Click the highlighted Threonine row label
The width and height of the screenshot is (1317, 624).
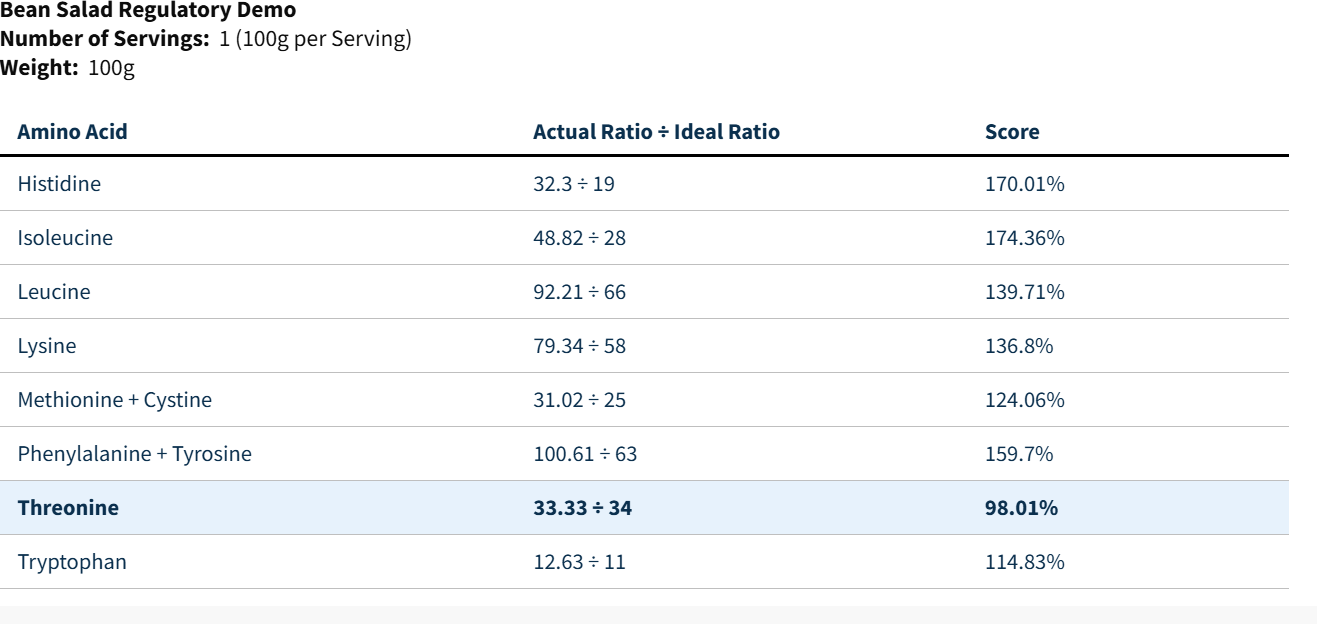click(x=68, y=508)
